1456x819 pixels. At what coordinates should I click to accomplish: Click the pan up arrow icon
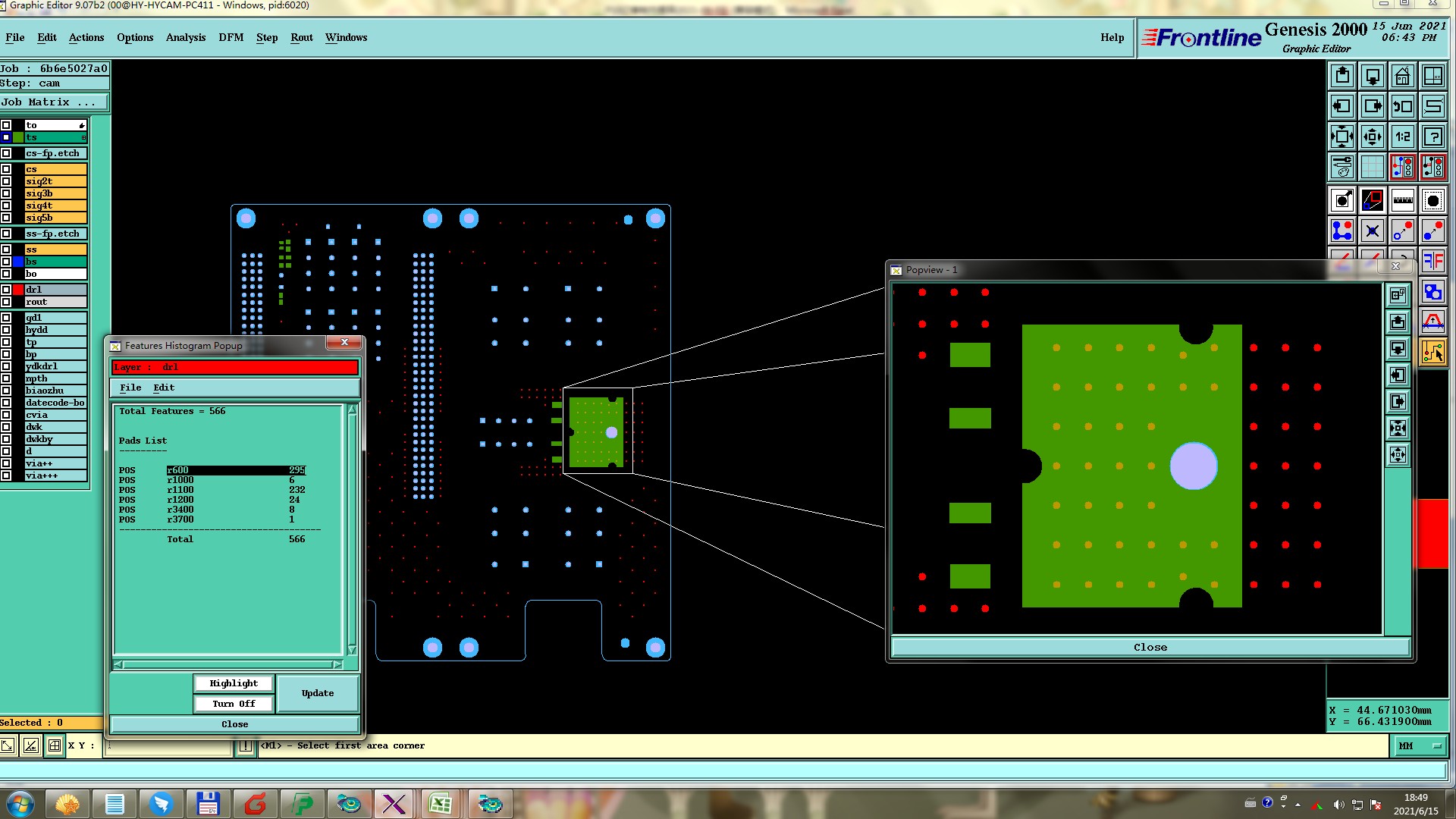coord(1342,77)
